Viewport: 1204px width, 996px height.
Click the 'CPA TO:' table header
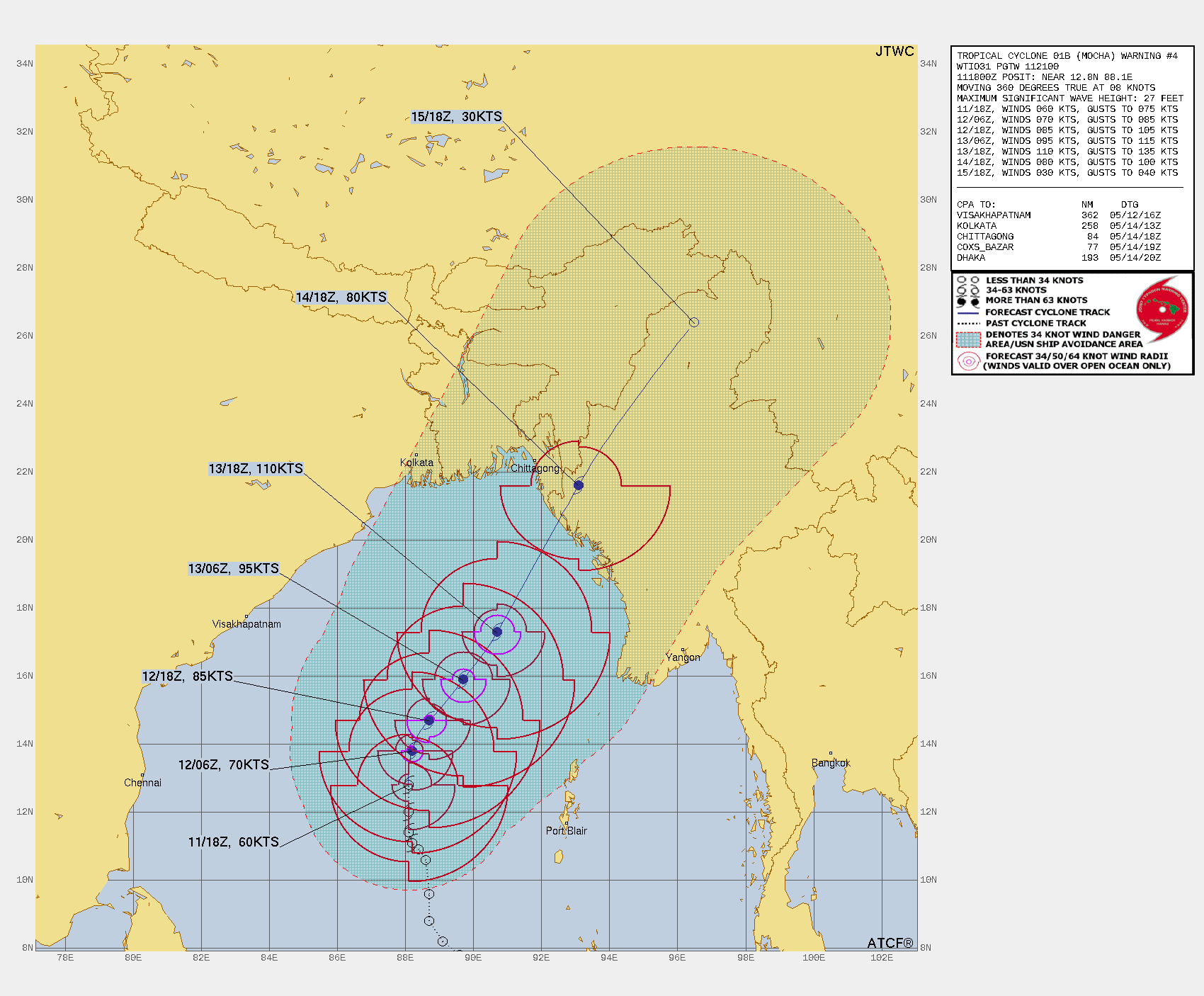977,205
